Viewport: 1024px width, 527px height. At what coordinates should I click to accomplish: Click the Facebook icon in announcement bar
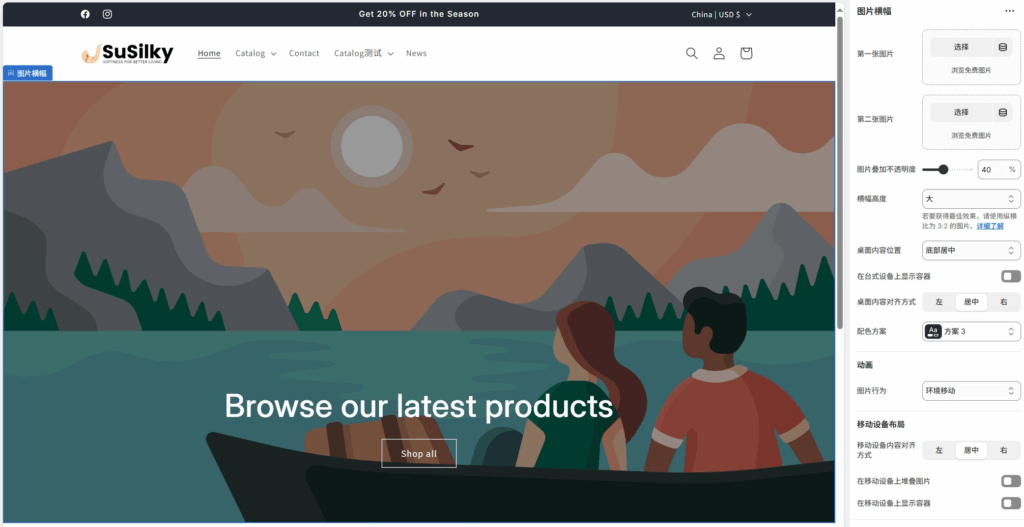85,14
